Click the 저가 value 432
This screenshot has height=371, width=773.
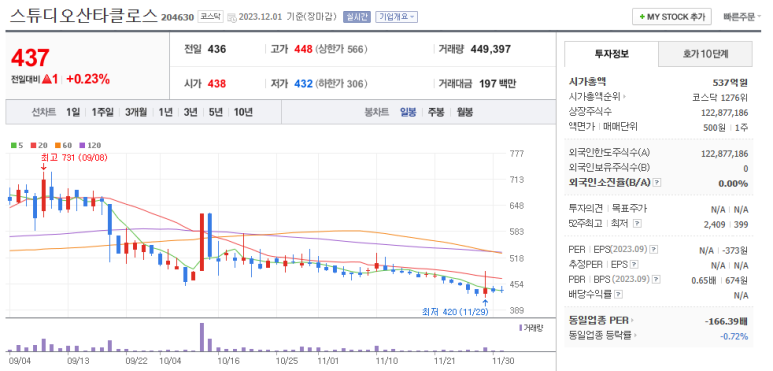pos(303,84)
